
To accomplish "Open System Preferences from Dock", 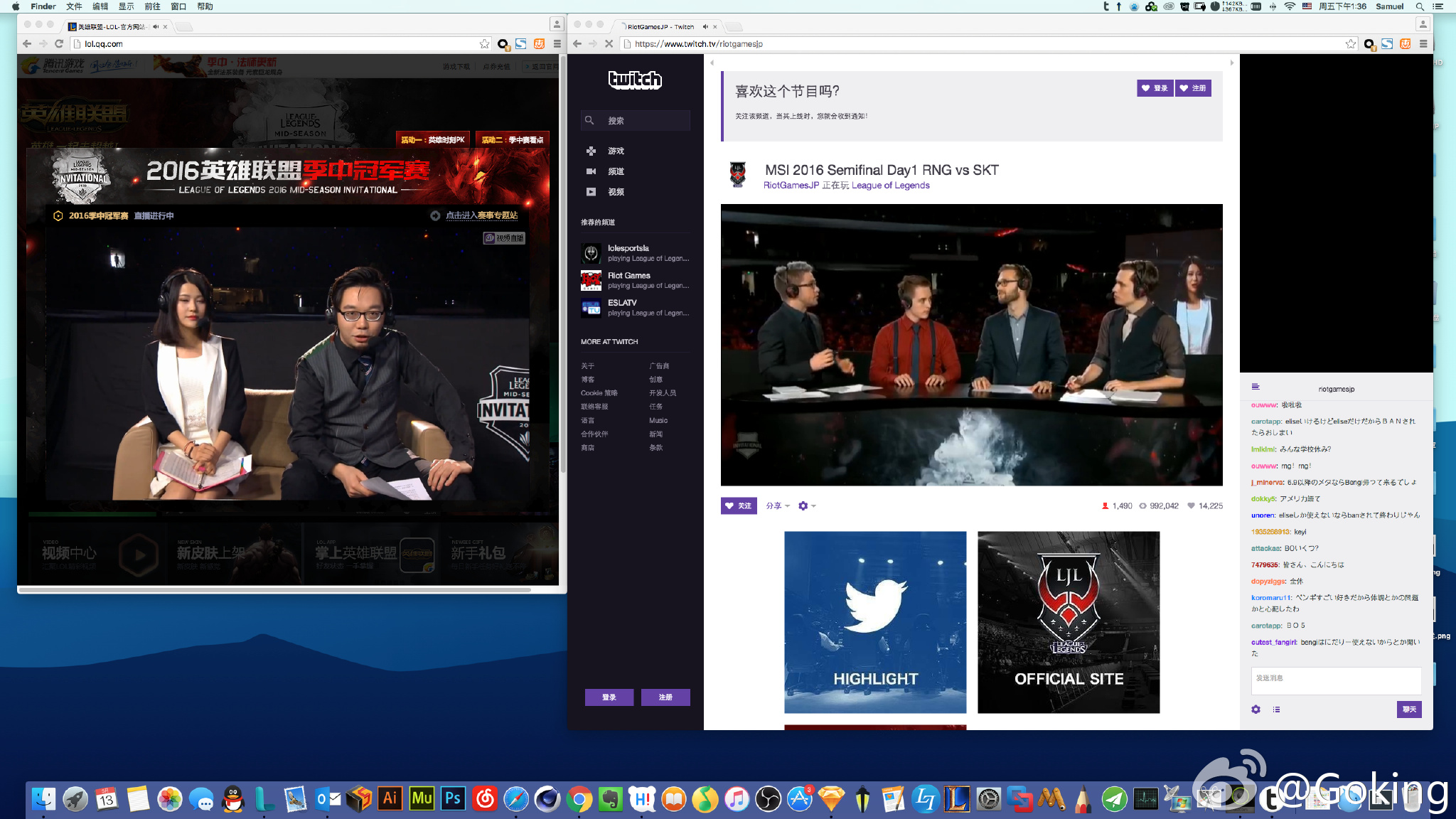I will point(988,799).
